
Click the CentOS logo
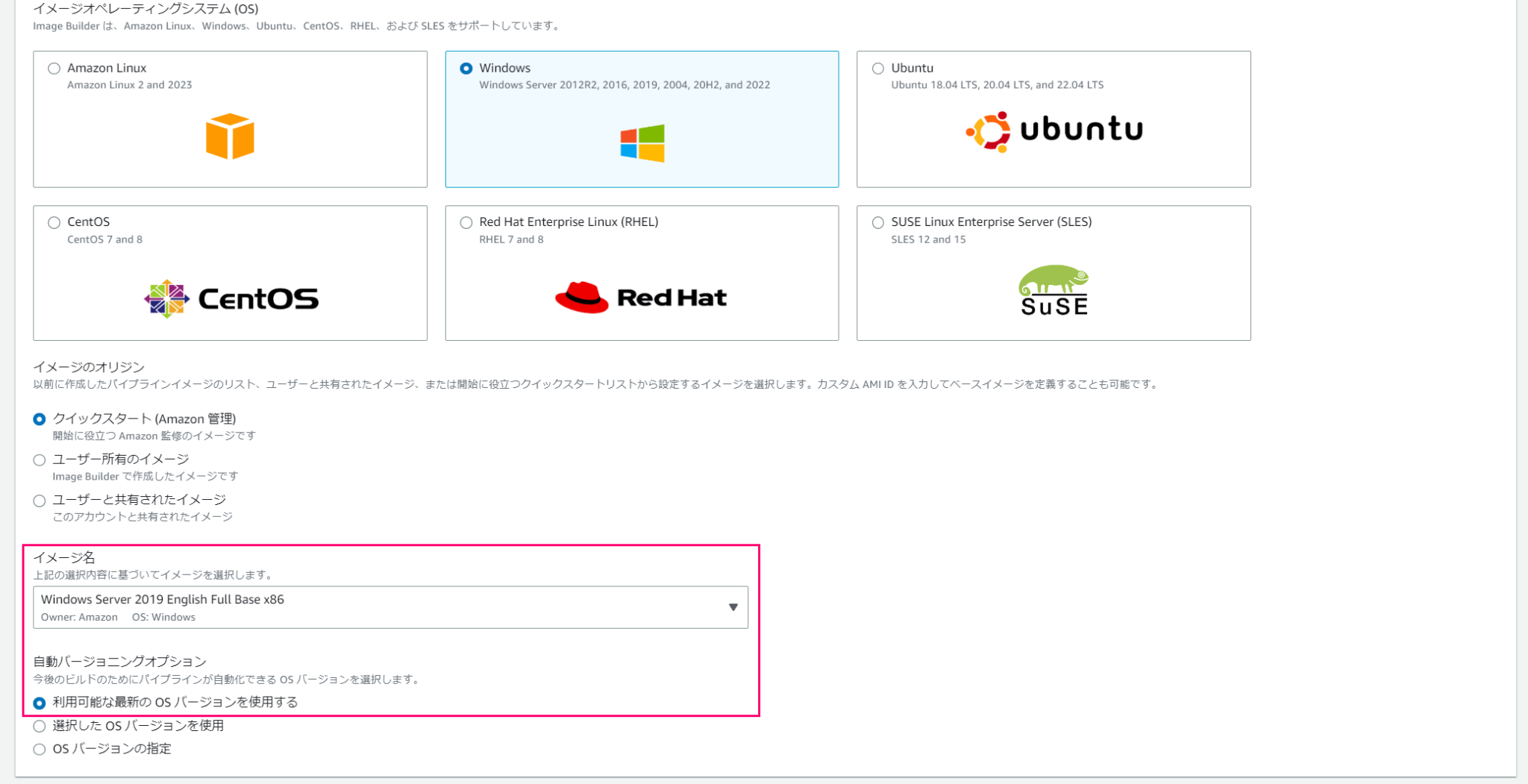166,298
